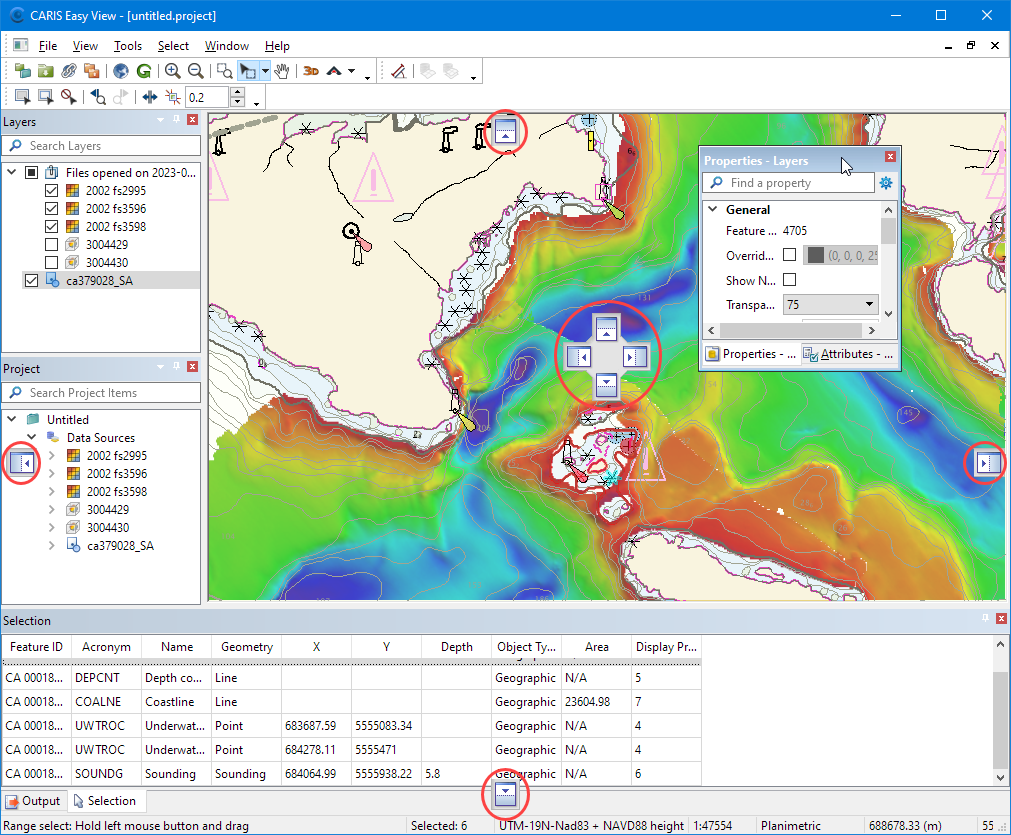Uncheck the 2002 fs2995 layer checkbox
The width and height of the screenshot is (1011, 835).
point(53,191)
